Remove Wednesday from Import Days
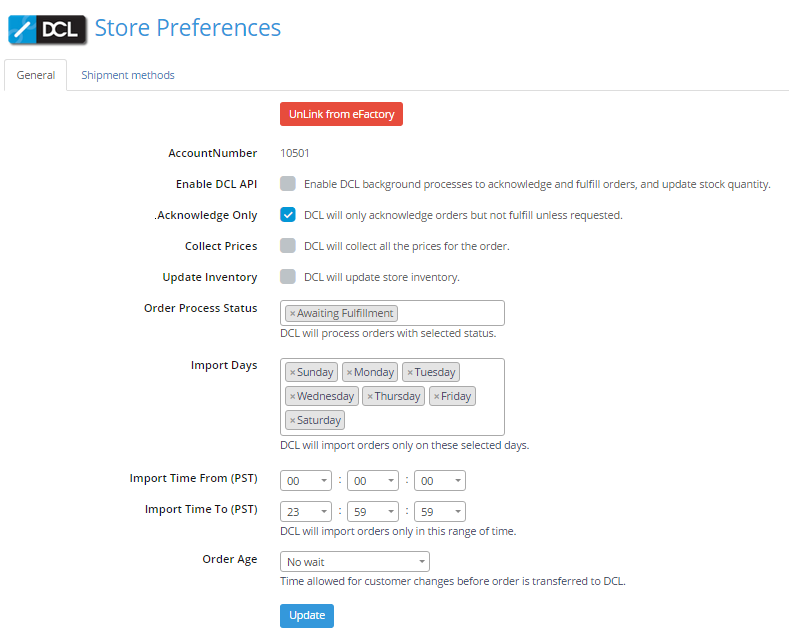Screen dimensions: 789x639 [292, 396]
